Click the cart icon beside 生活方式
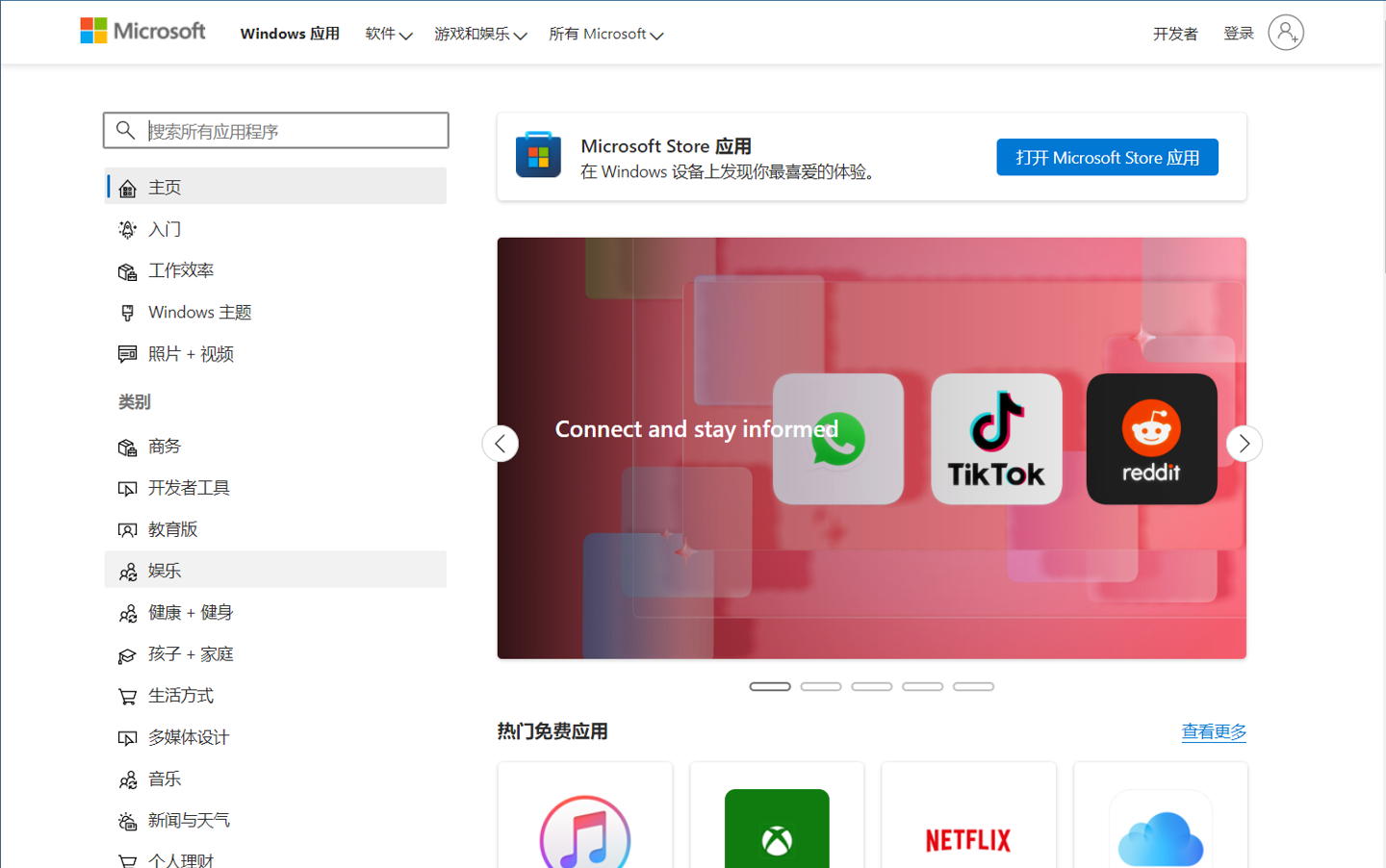Image resolution: width=1386 pixels, height=868 pixels. click(127, 697)
